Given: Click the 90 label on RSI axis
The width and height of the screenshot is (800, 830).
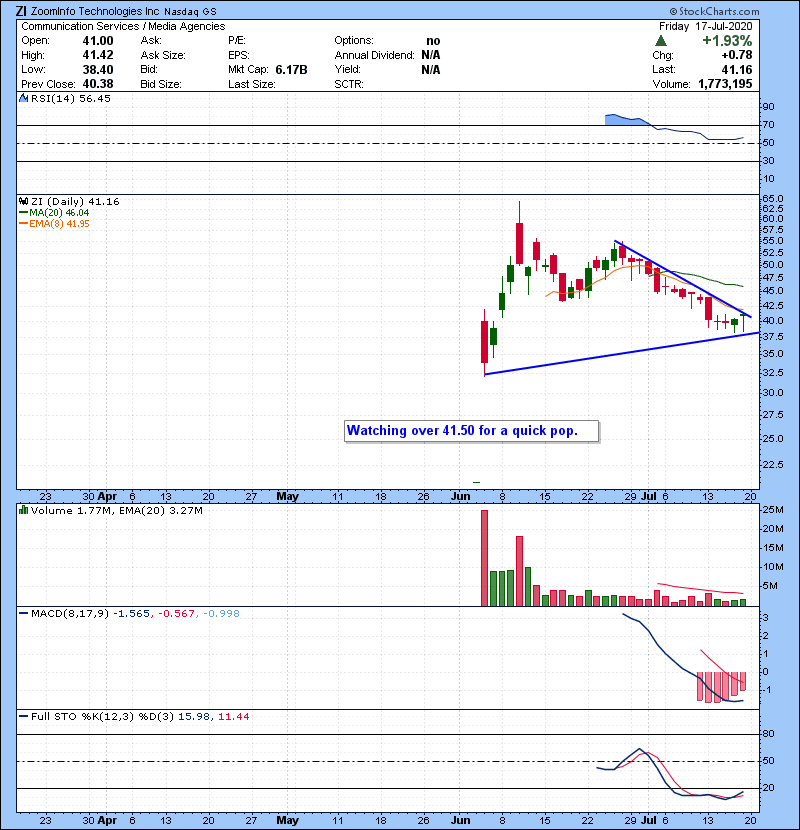Looking at the screenshot, I should click(x=768, y=107).
